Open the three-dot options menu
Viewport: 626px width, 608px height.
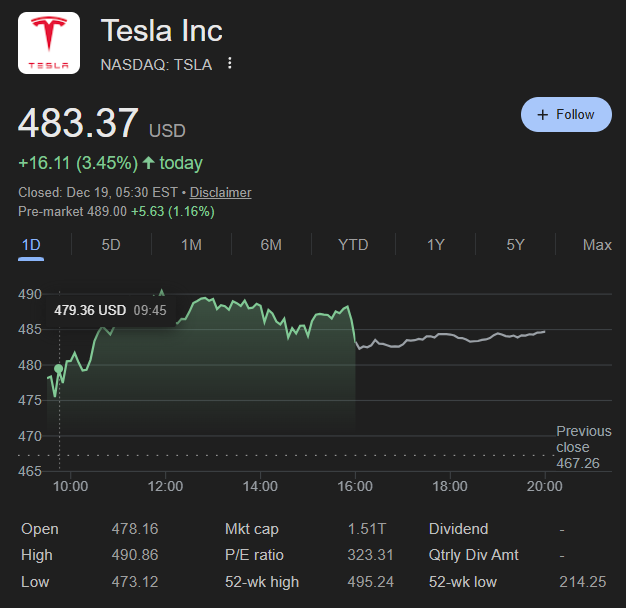(230, 64)
